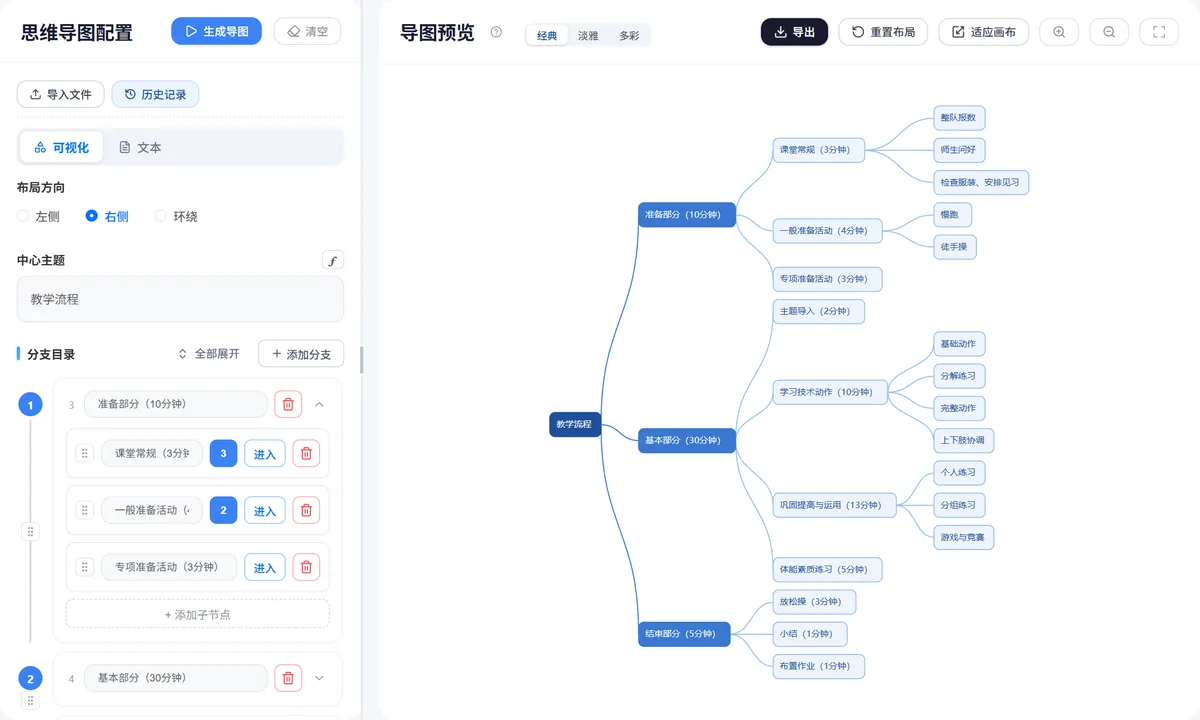Edit the 基本部分（30分钟）branch field
This screenshot has width=1200, height=720.
click(175, 678)
